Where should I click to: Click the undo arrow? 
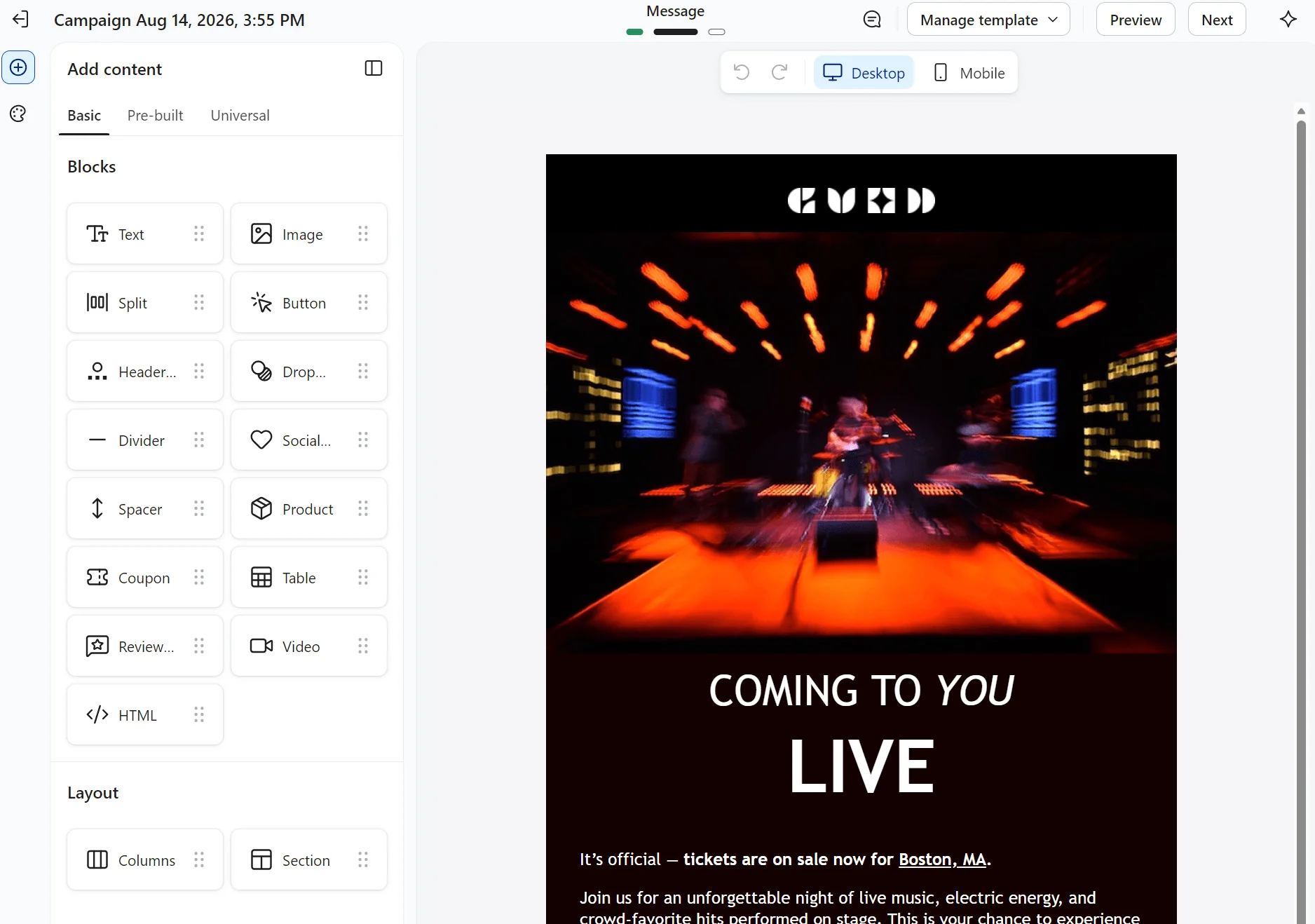tap(742, 72)
